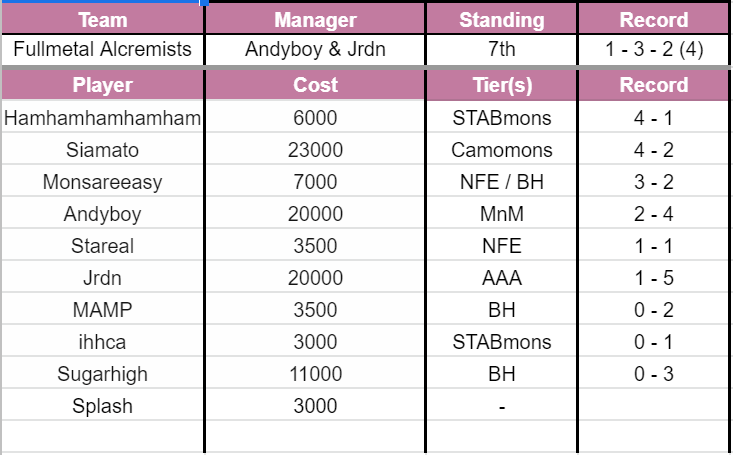Select Siamato's cost of 23000

point(315,150)
